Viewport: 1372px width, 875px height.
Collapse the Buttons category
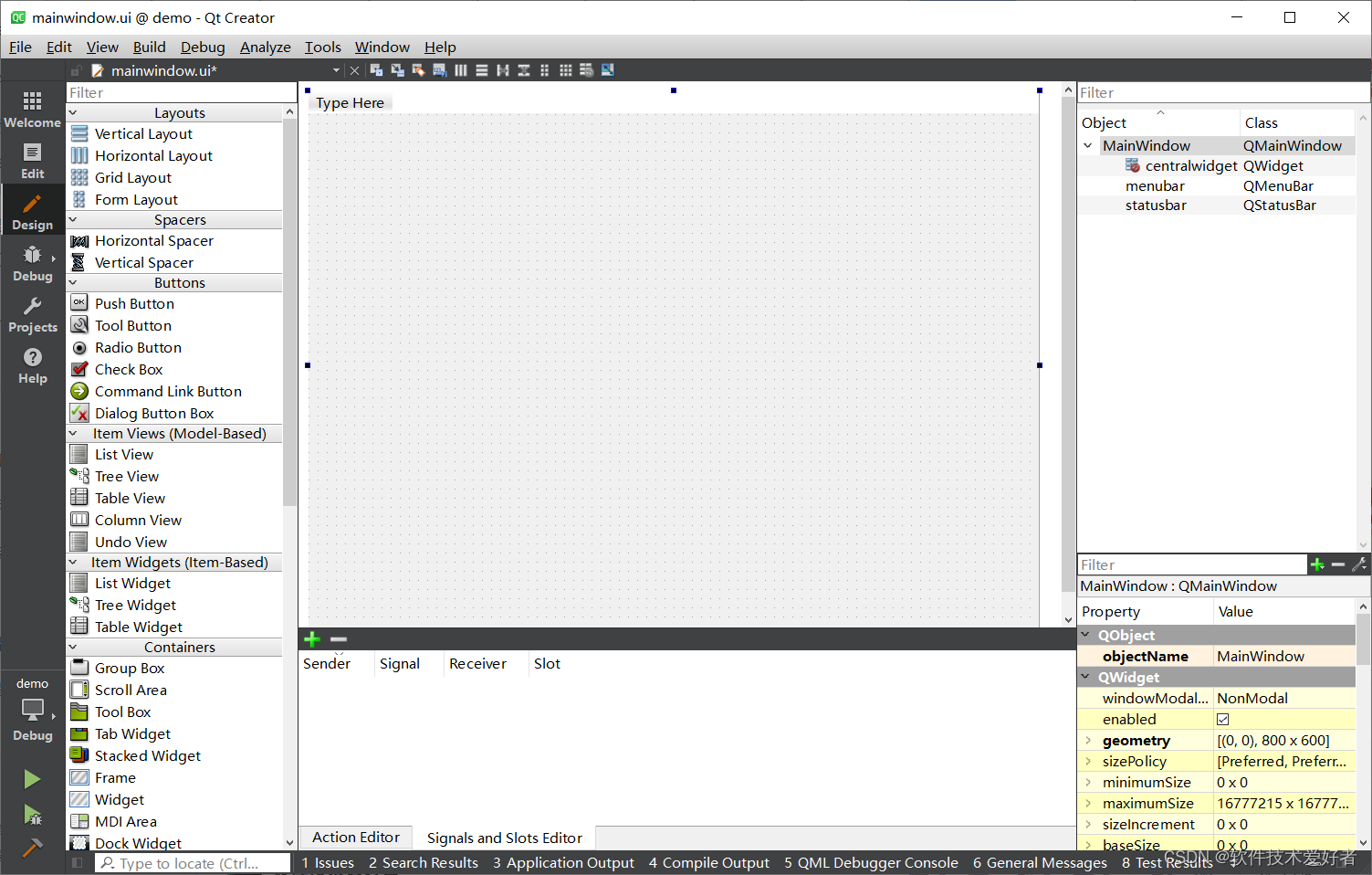[73, 282]
